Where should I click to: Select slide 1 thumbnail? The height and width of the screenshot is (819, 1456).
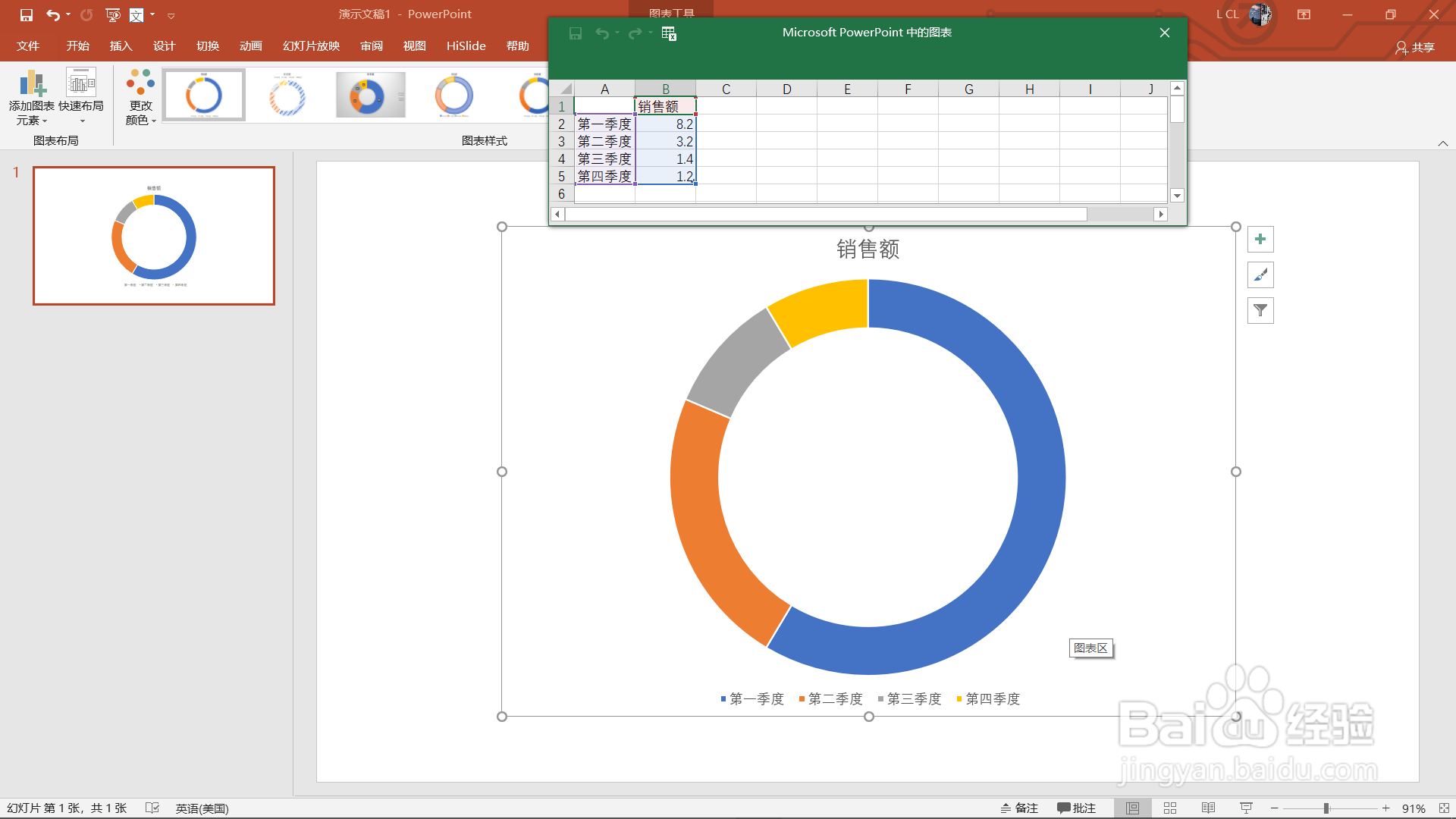coord(154,236)
